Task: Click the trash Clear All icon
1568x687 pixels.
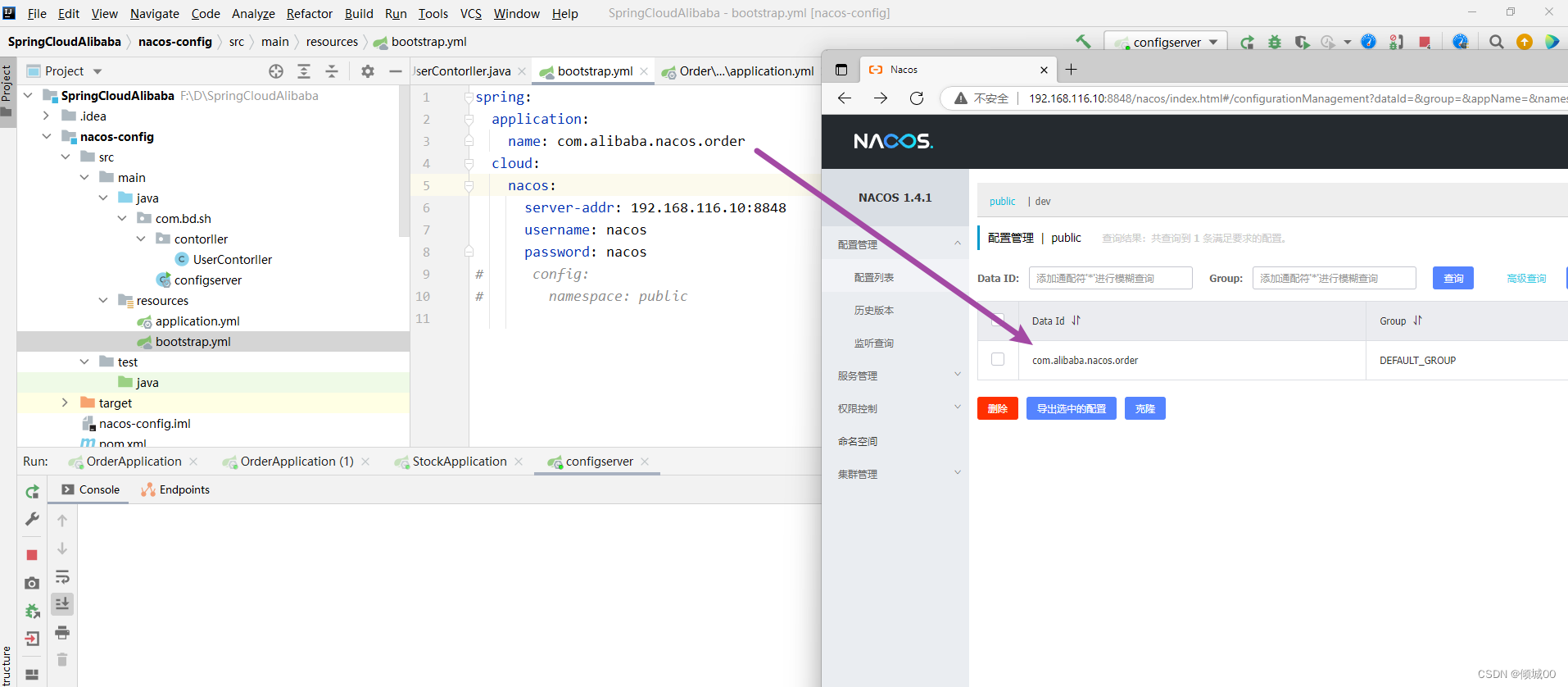Action: [x=62, y=660]
